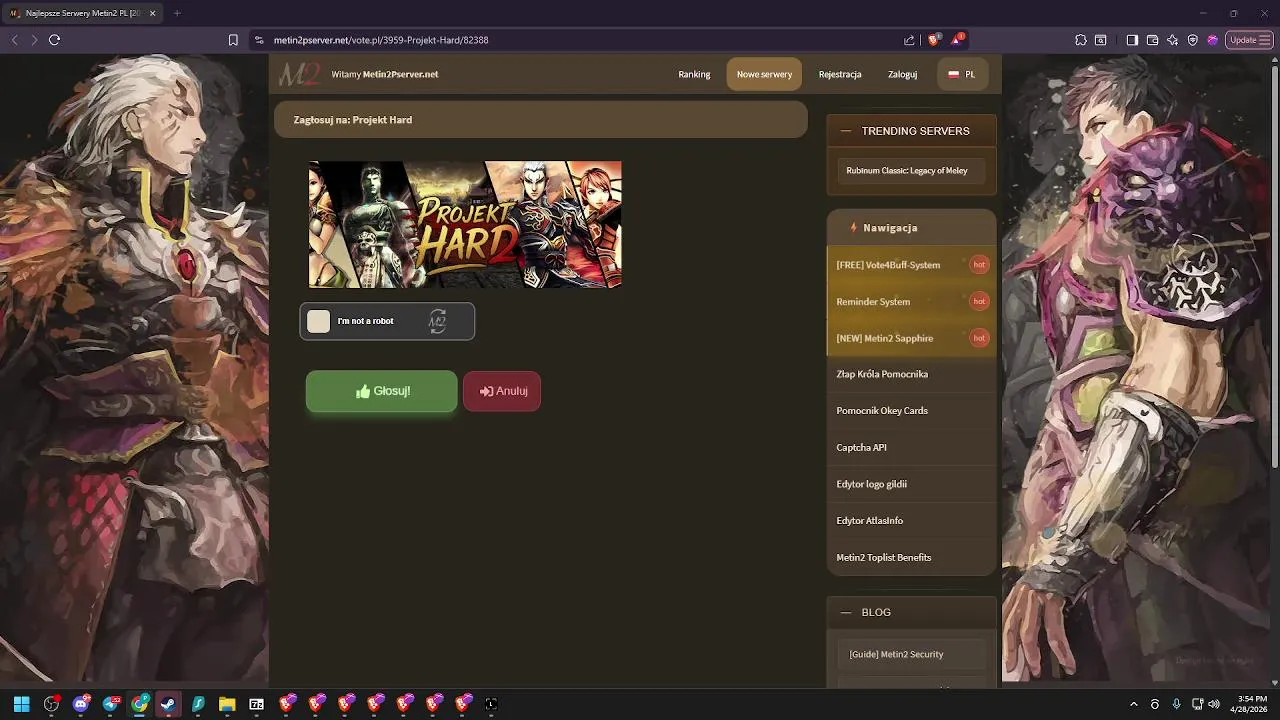
Task: Open Brave Rewards triangle icon
Action: click(958, 40)
